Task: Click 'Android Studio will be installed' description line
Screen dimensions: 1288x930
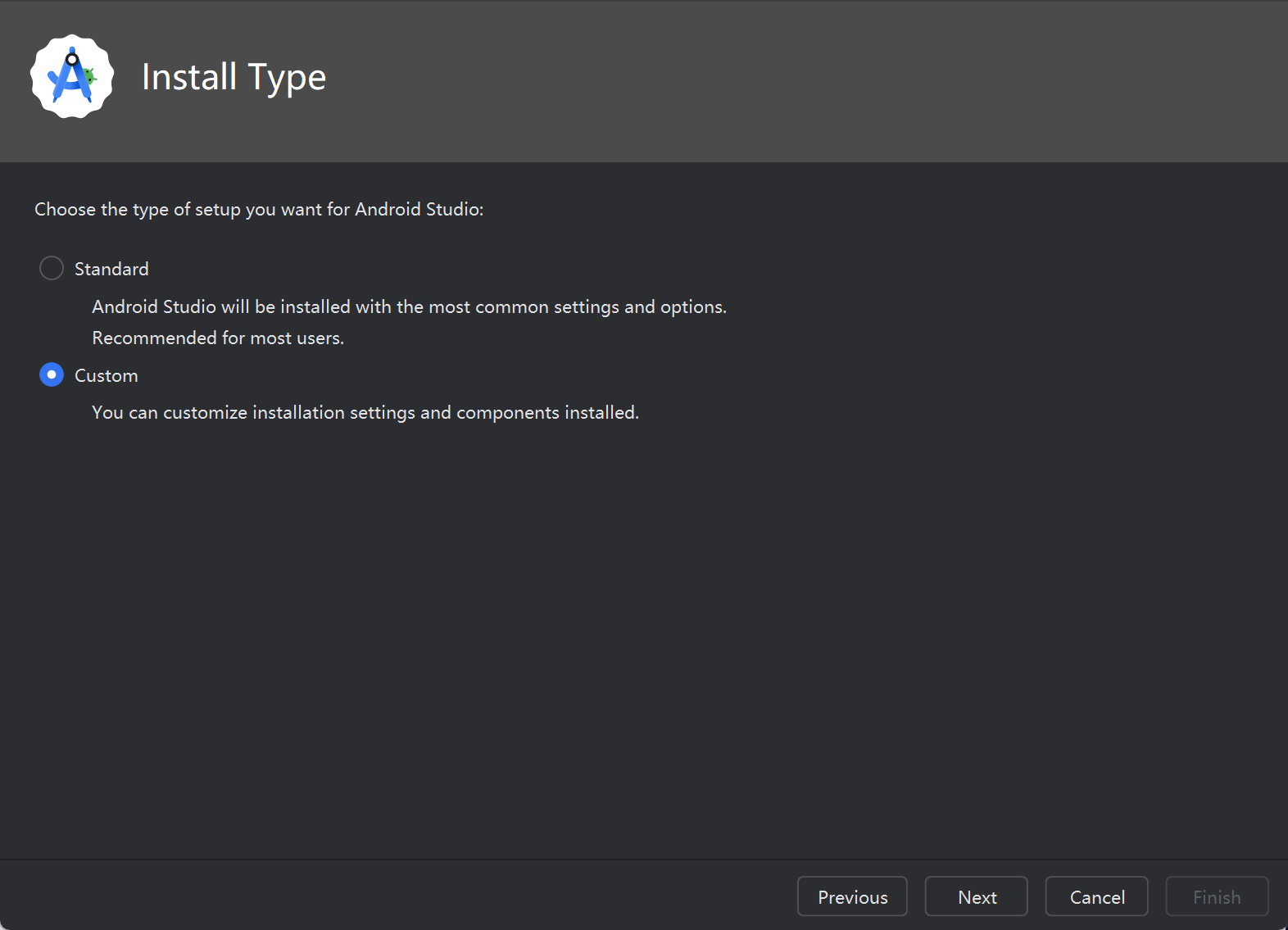Action: [410, 306]
